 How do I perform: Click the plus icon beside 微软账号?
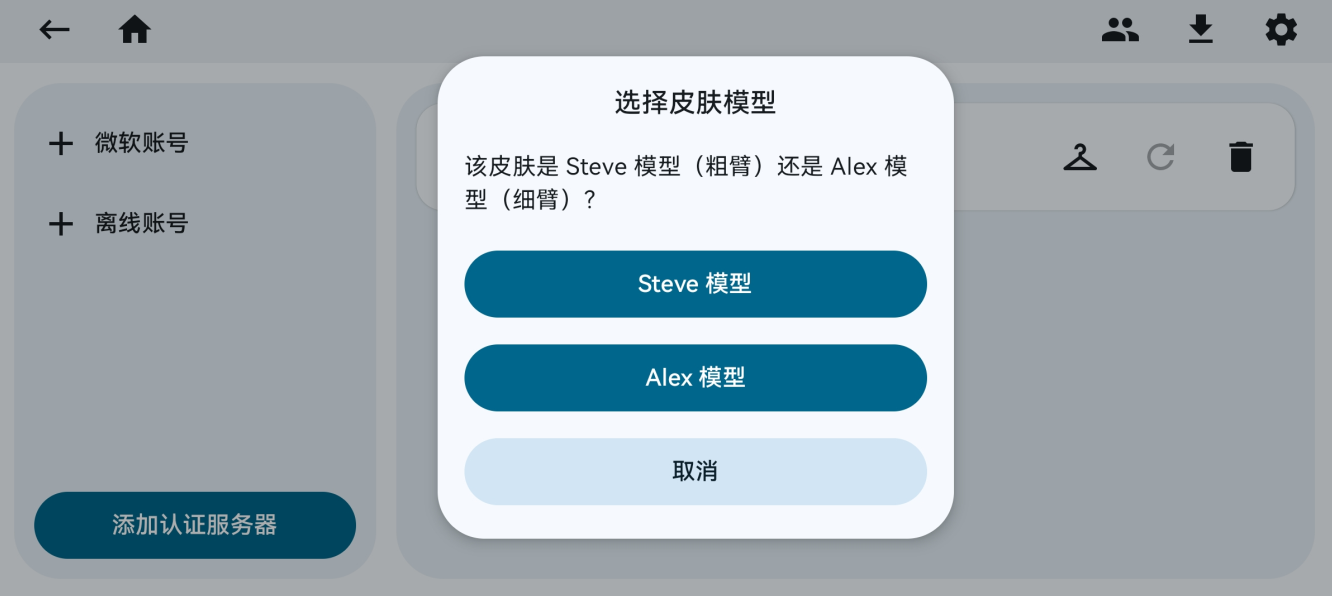click(61, 144)
